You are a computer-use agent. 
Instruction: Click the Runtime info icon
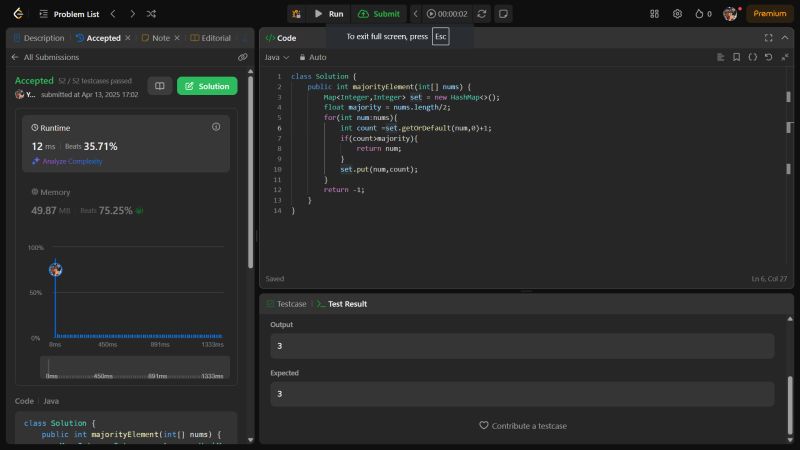click(216, 127)
